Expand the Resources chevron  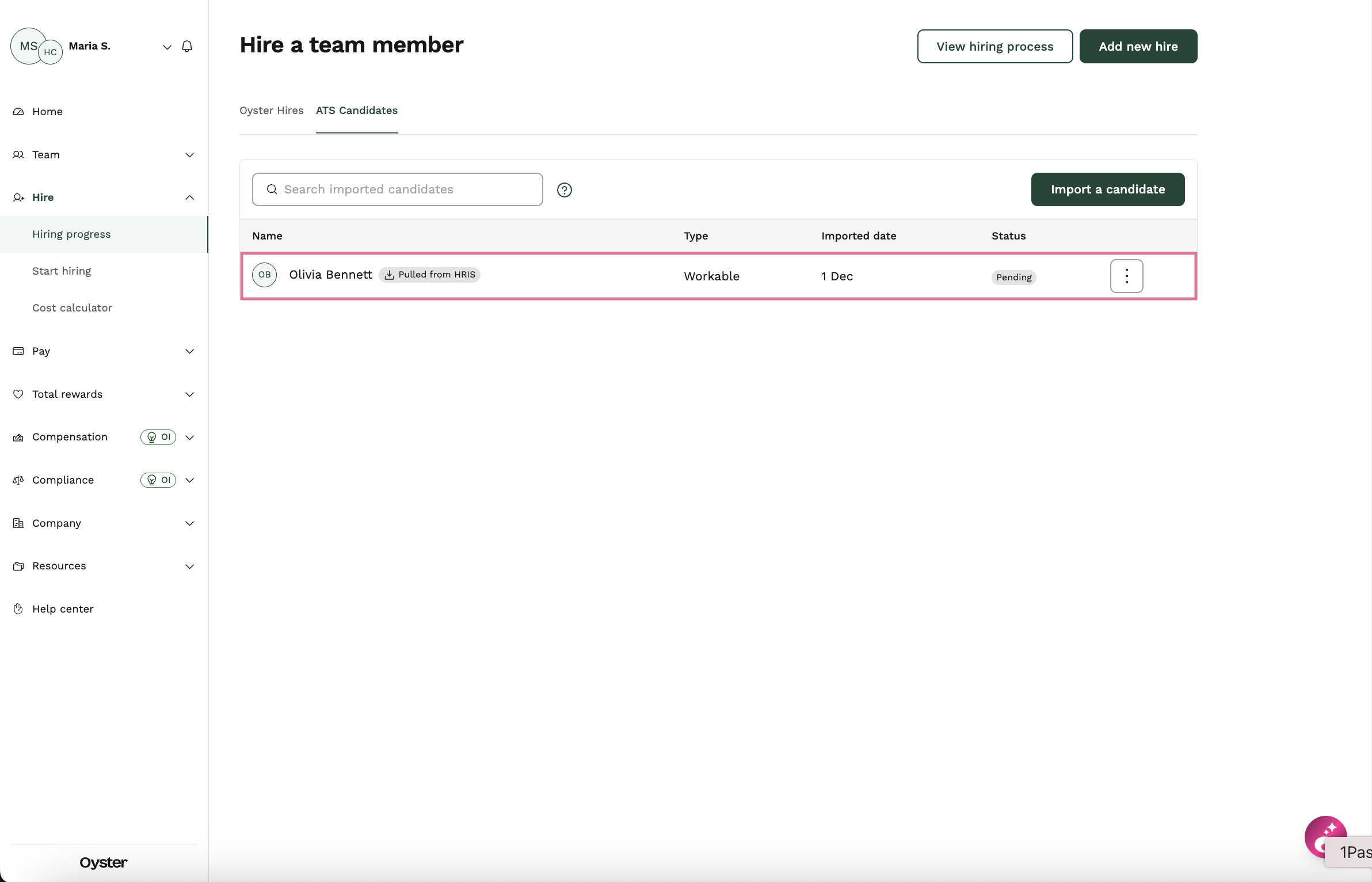pyautogui.click(x=189, y=567)
